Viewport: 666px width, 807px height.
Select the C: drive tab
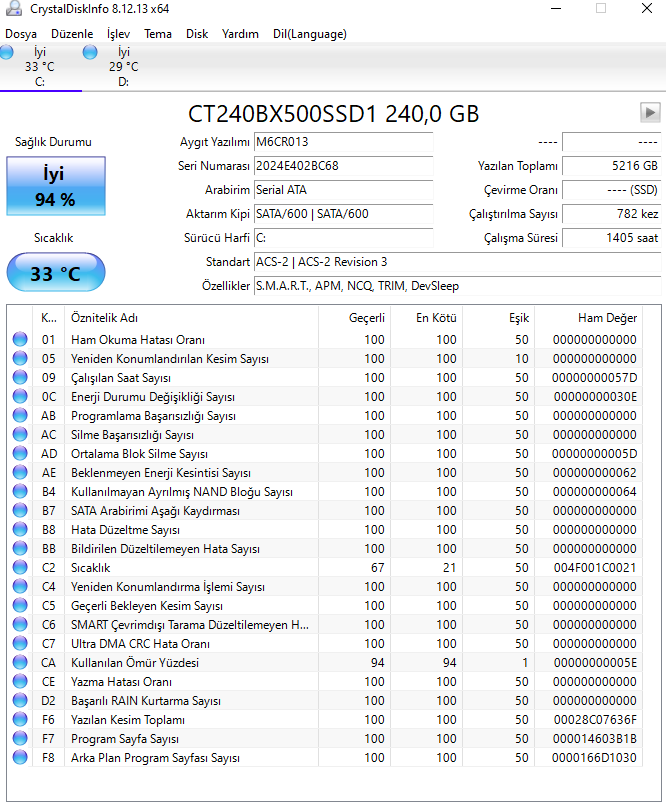point(40,67)
